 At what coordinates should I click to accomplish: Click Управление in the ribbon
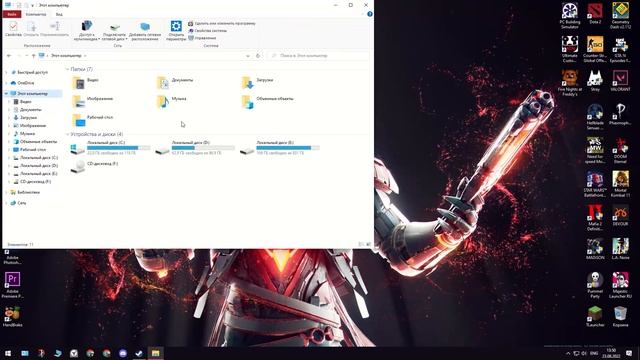coord(202,38)
